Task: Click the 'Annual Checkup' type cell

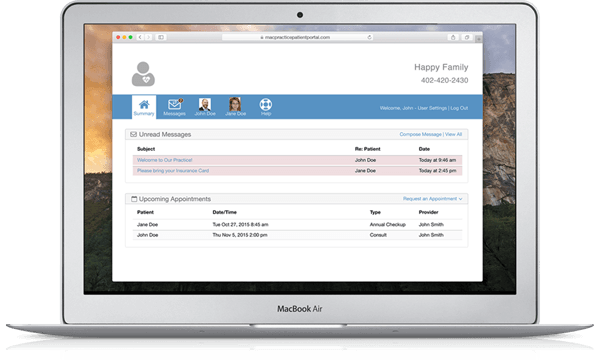Action: 388,225
